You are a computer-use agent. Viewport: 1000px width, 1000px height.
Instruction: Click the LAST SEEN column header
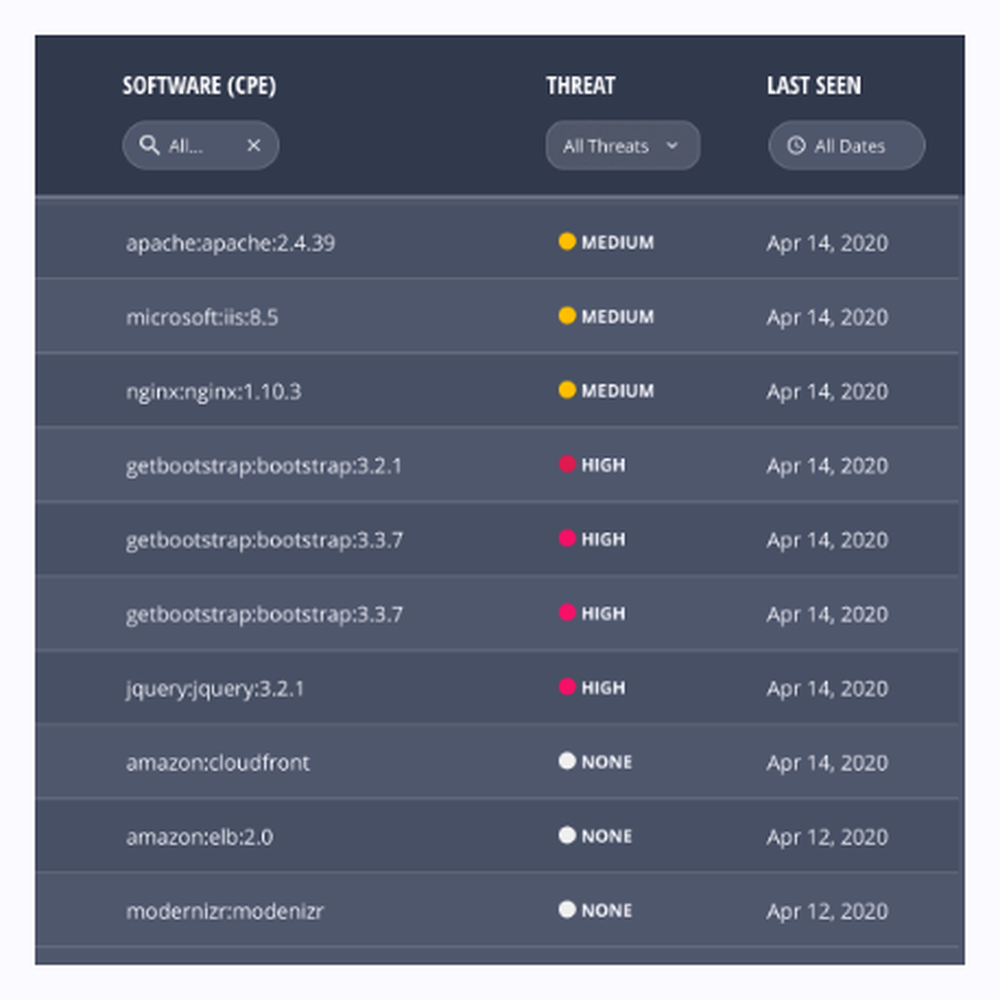813,86
